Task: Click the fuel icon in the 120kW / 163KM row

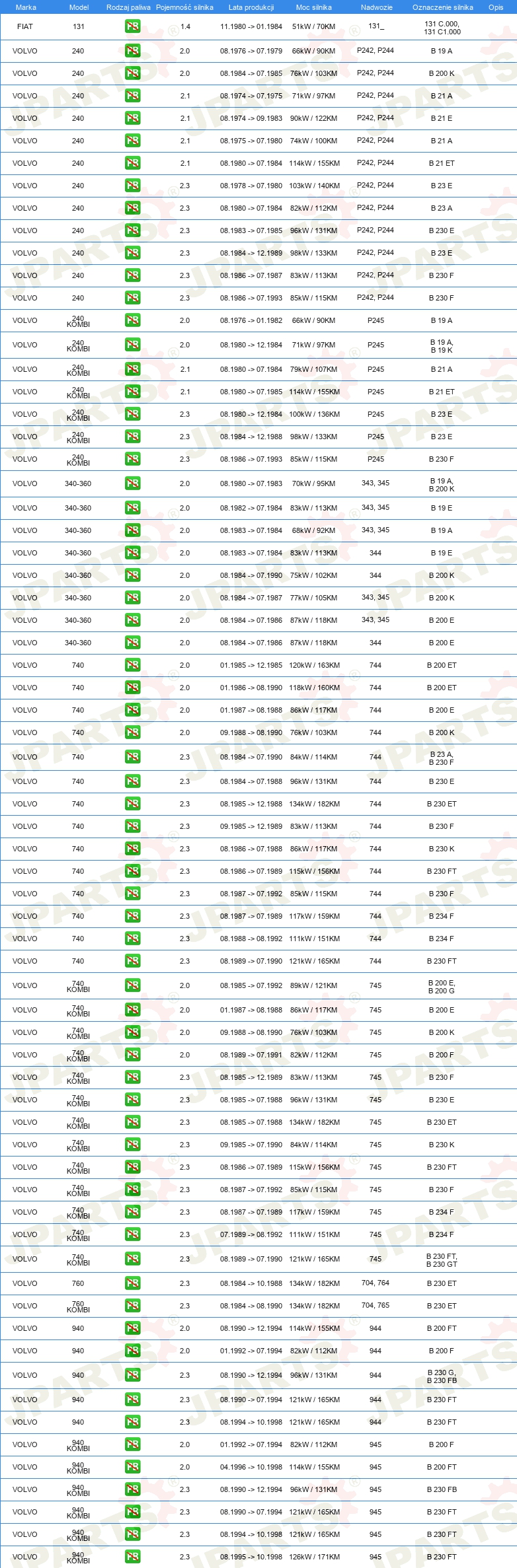Action: (132, 665)
